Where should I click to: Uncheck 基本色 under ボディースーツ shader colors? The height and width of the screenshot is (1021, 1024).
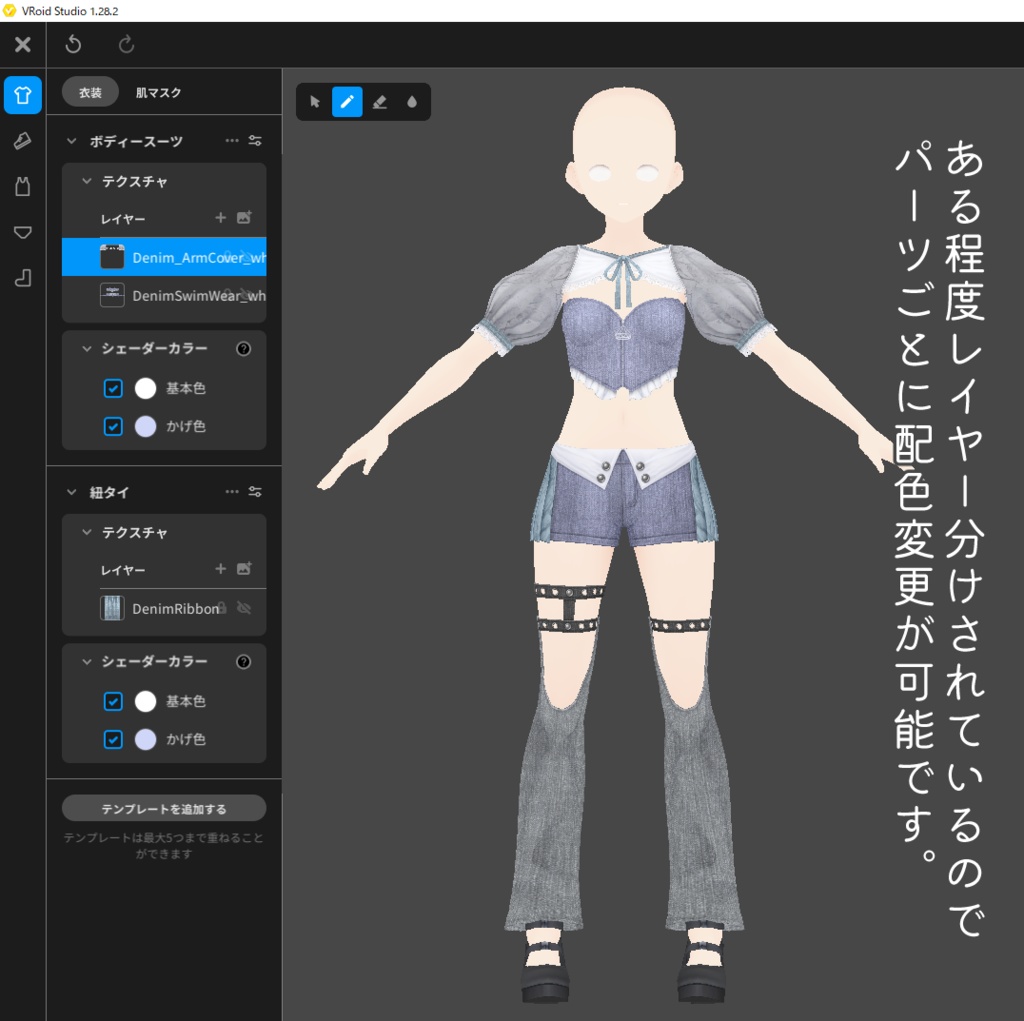click(113, 388)
